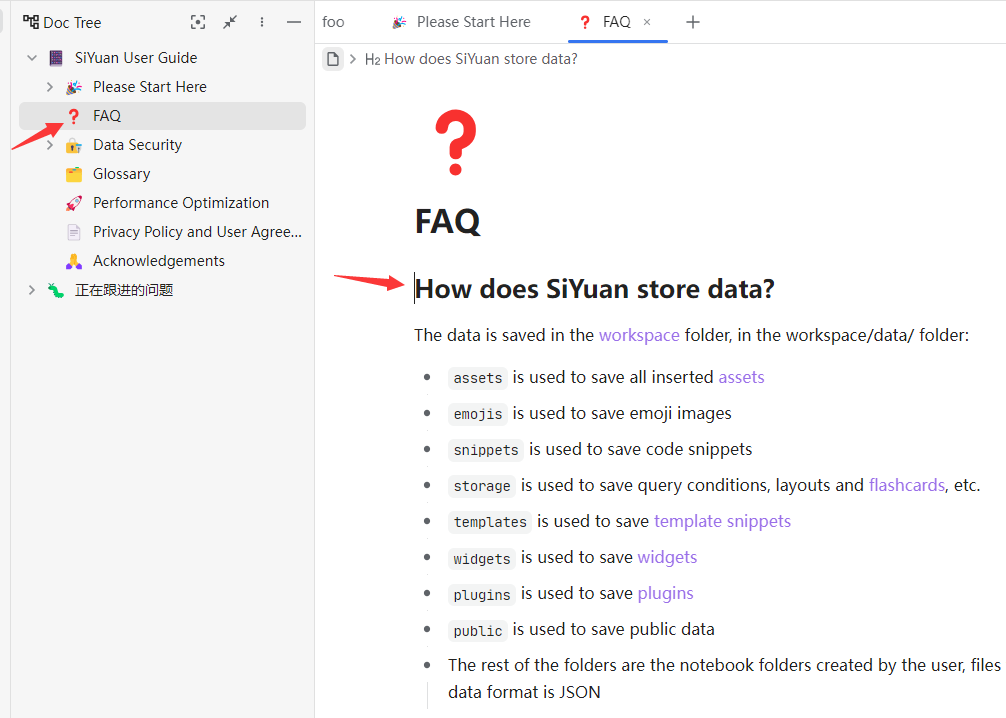This screenshot has height=718, width=1006.
Task: Click inline code public
Action: [x=478, y=631]
